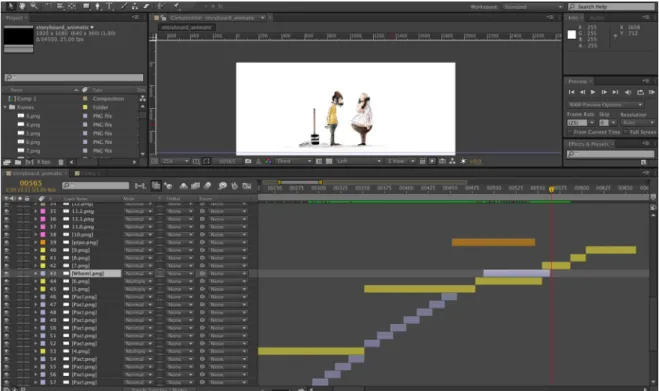Screen dimensions: 659x391
Task: Select the Info panel tab
Action: (x=574, y=18)
